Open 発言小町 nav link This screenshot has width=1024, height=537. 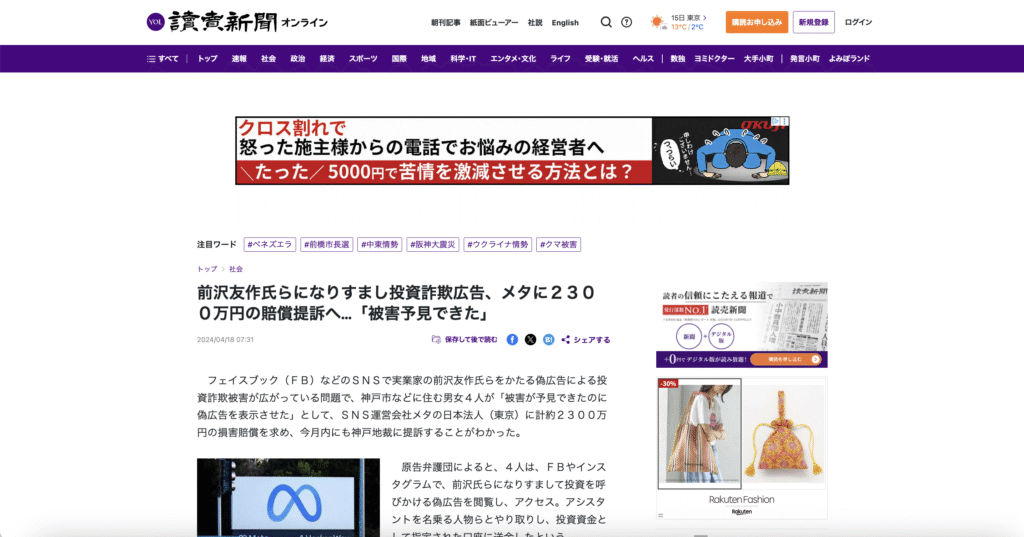click(805, 59)
